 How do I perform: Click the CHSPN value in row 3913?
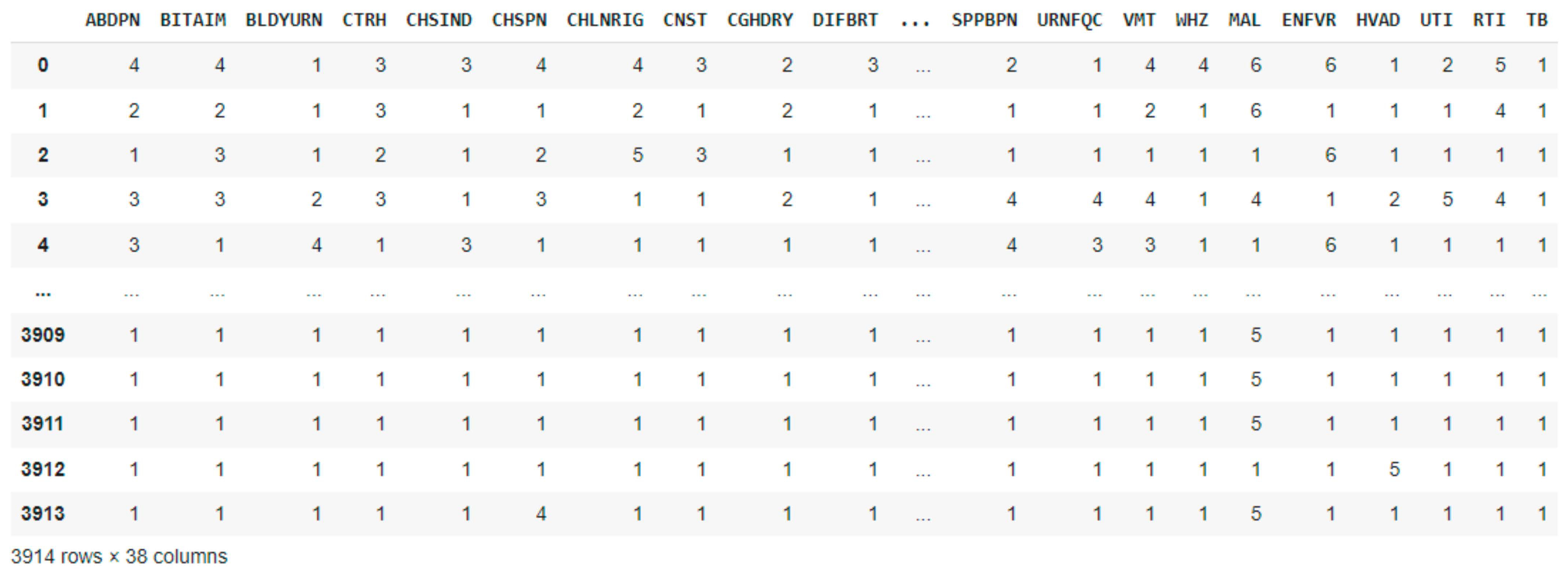pos(541,513)
